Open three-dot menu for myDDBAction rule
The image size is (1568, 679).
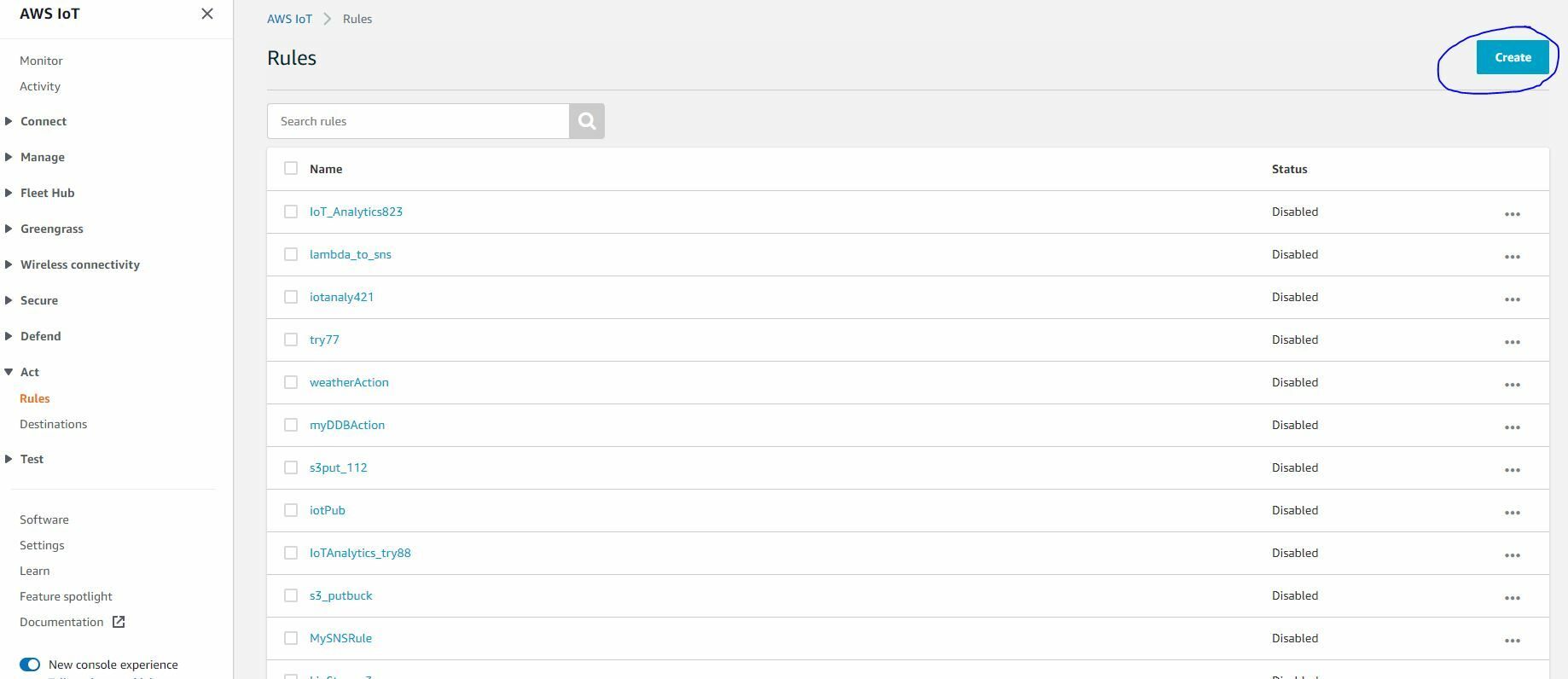click(x=1512, y=427)
